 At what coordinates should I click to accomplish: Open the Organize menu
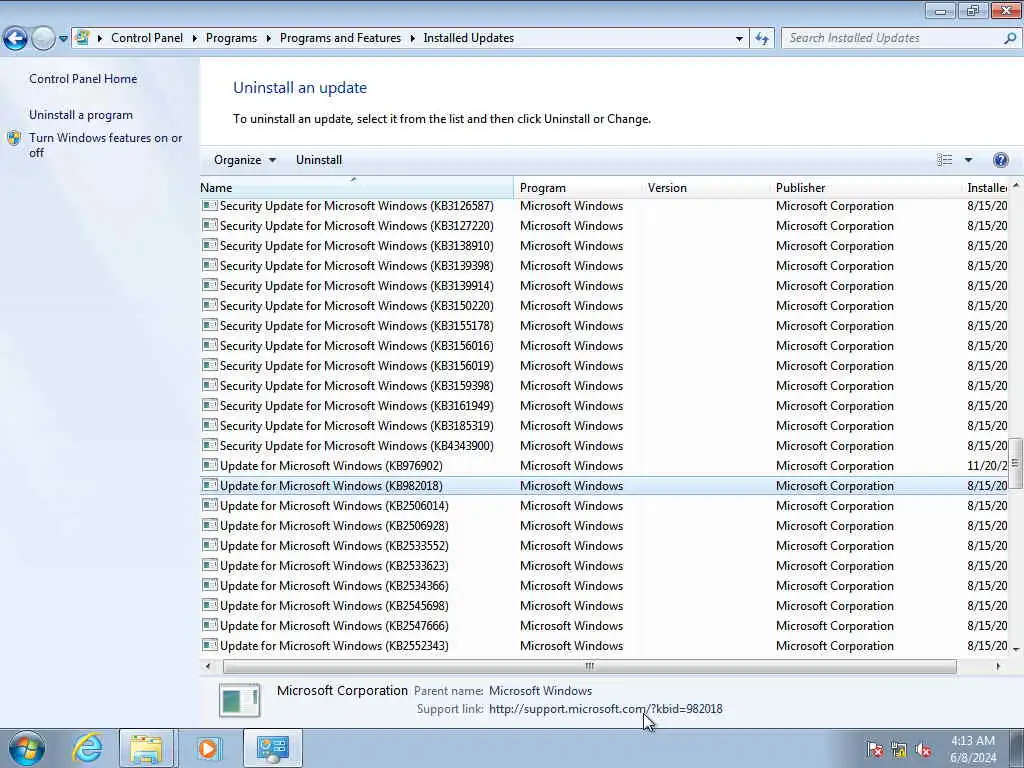(x=245, y=160)
